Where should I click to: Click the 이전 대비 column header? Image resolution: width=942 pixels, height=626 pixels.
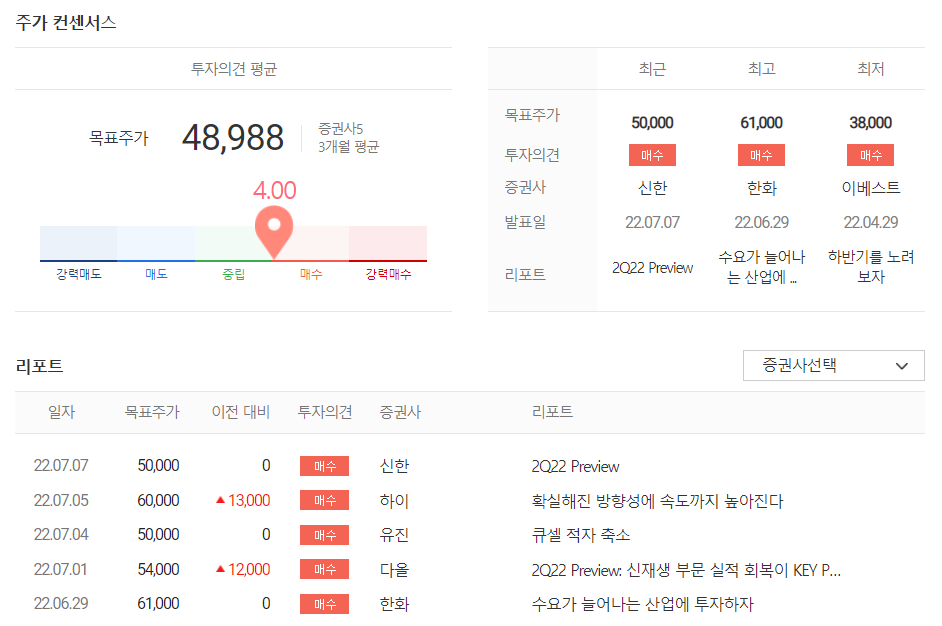coord(240,412)
